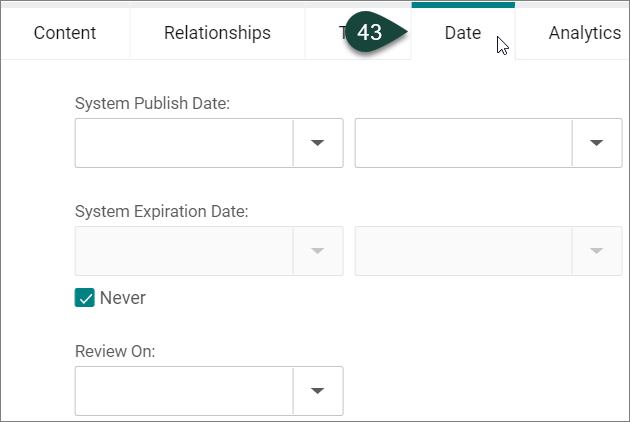Click the Never label text
The height and width of the screenshot is (422, 630).
coord(122,298)
